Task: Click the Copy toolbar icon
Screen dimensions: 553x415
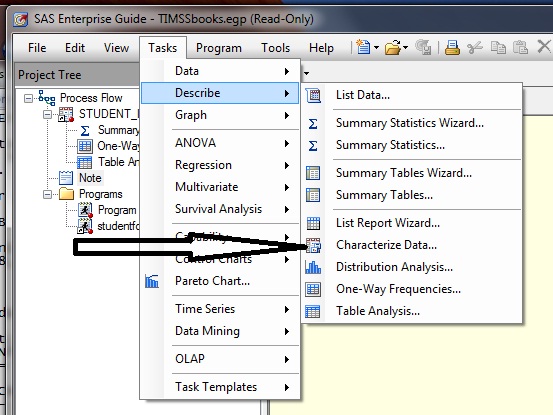Action: coord(498,47)
